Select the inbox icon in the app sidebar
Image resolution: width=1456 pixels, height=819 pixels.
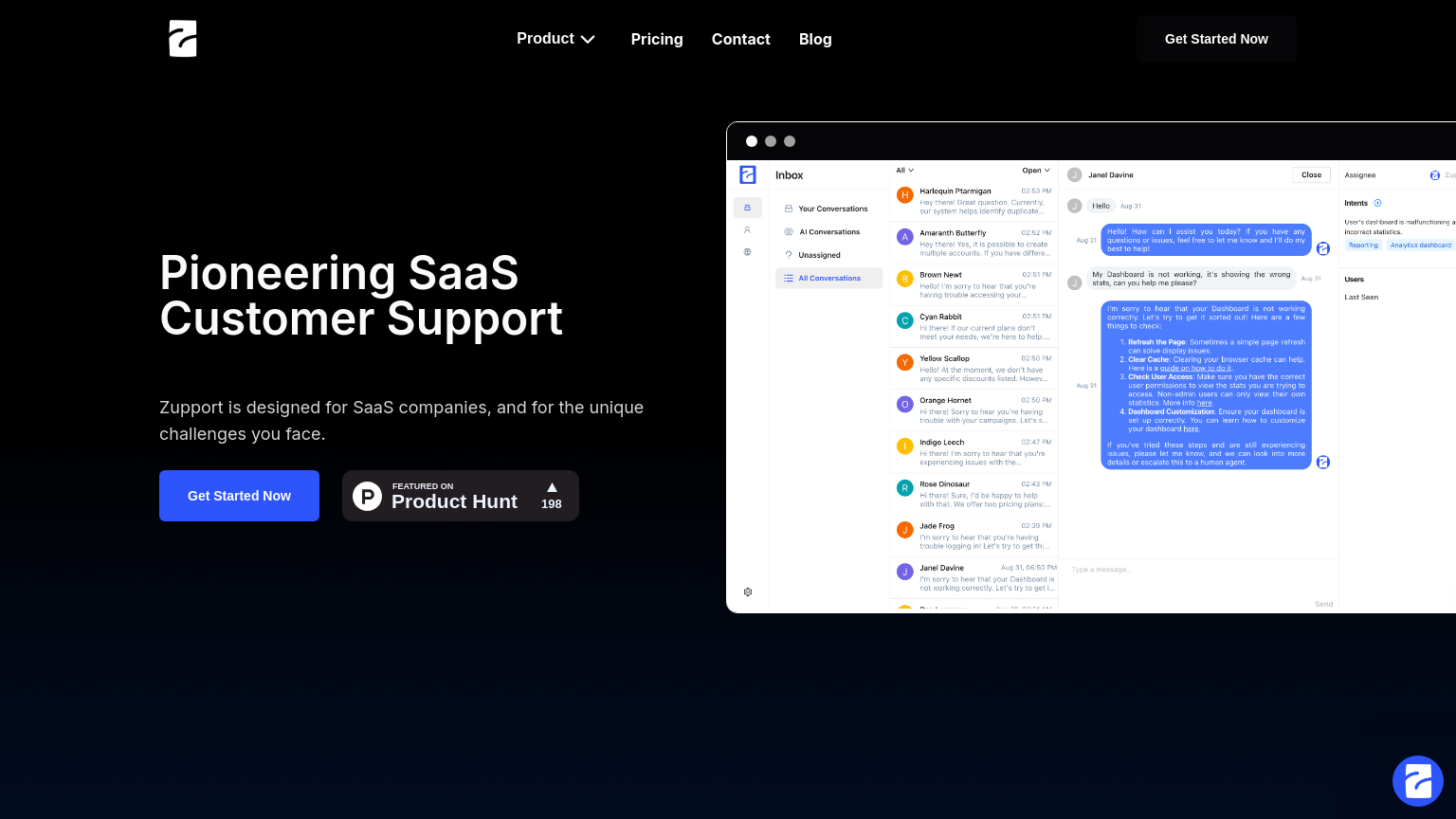[x=747, y=208]
